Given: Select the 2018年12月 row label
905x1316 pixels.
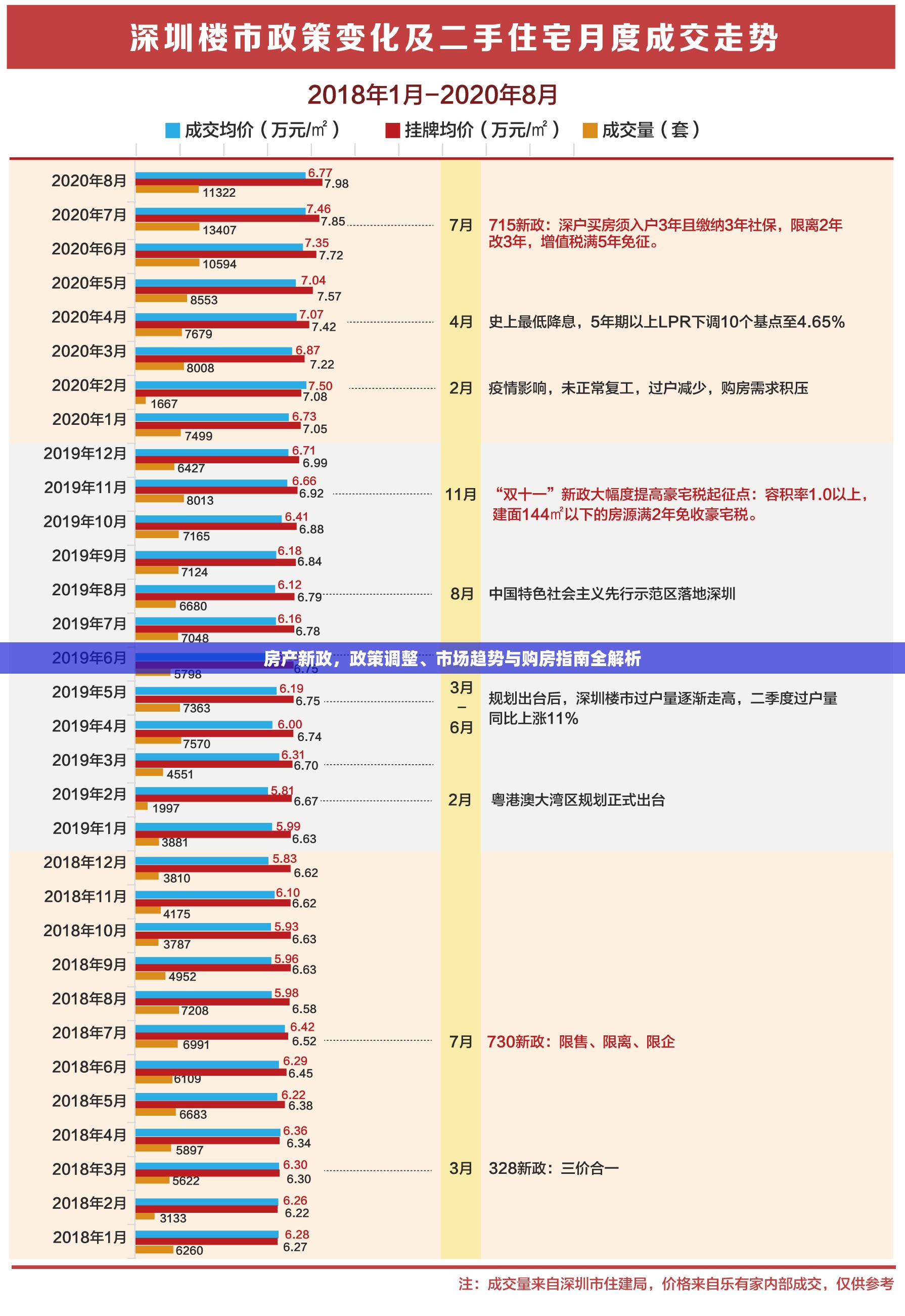Looking at the screenshot, I should [85, 862].
